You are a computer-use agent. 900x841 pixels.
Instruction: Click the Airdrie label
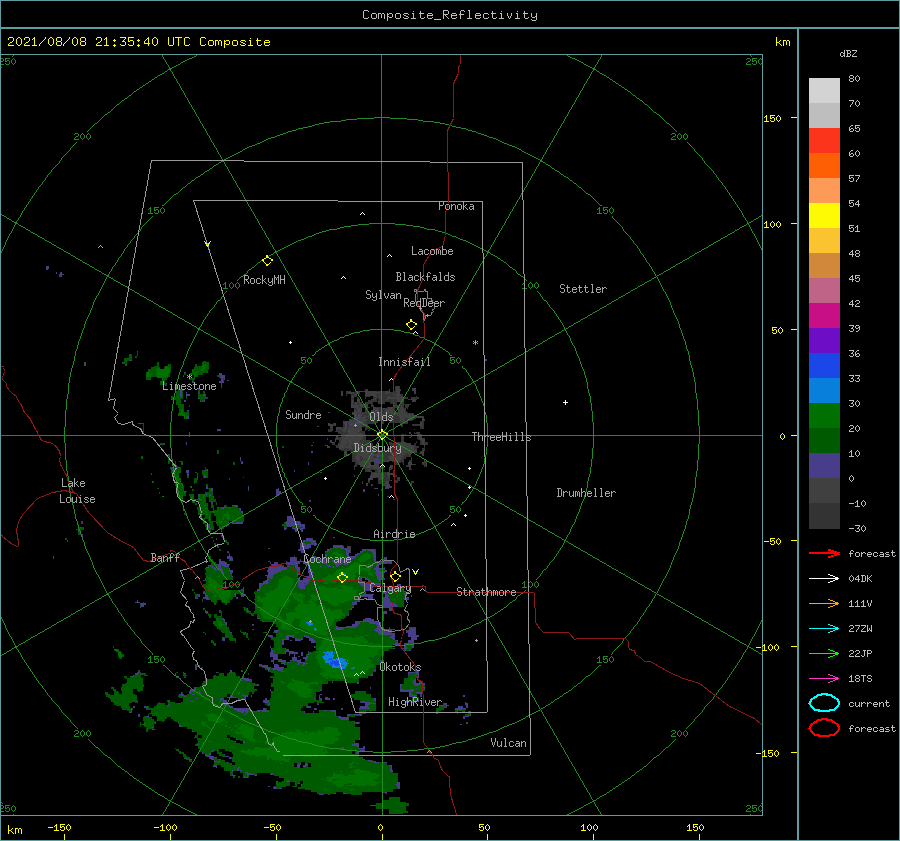tap(394, 534)
